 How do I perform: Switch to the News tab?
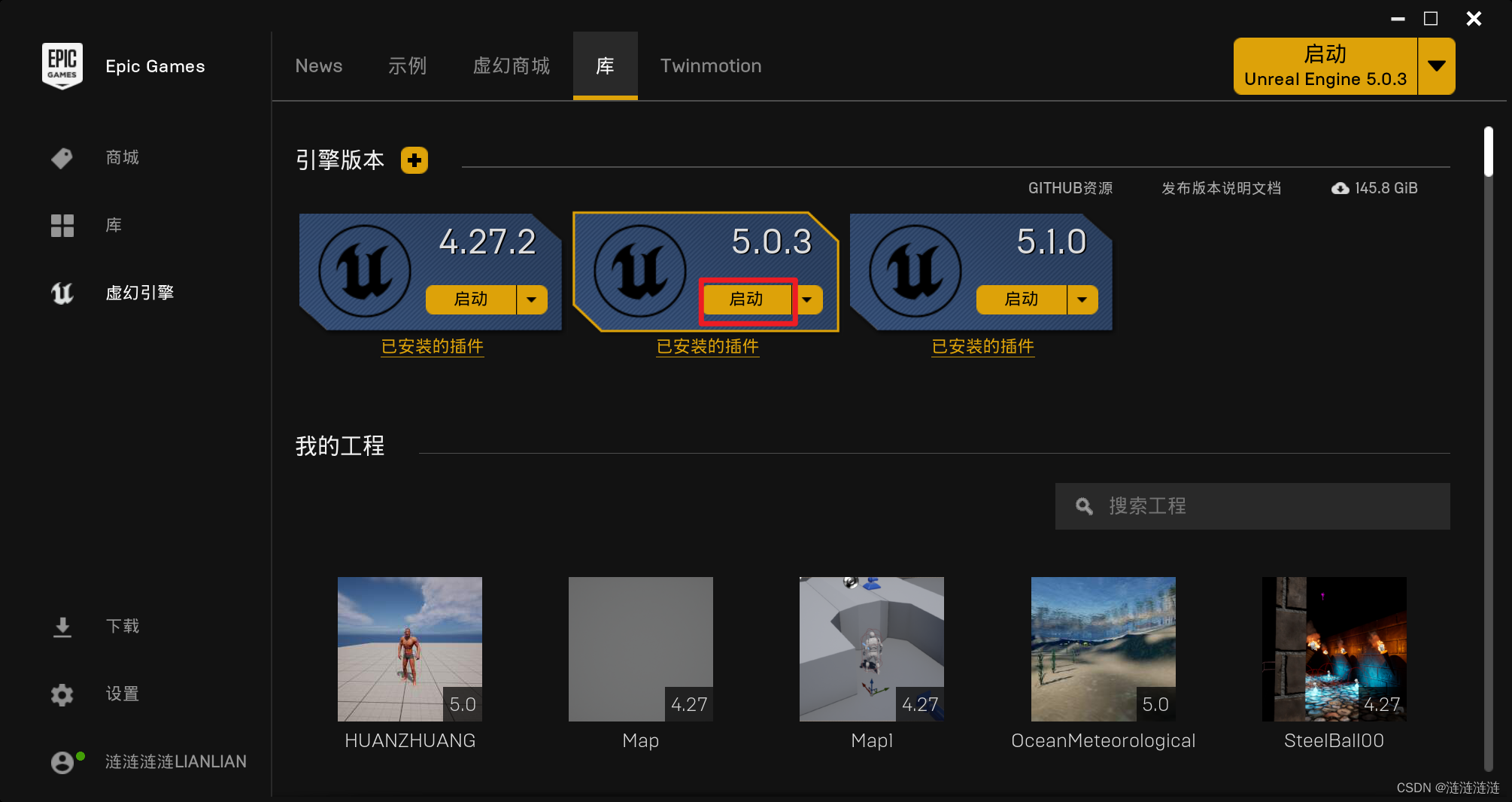tap(319, 66)
